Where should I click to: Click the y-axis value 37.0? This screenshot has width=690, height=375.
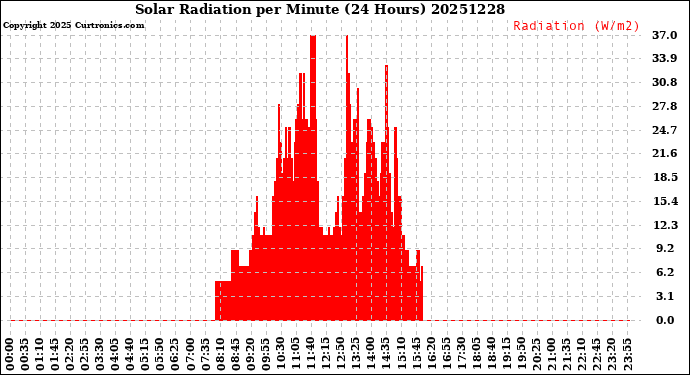664,35
